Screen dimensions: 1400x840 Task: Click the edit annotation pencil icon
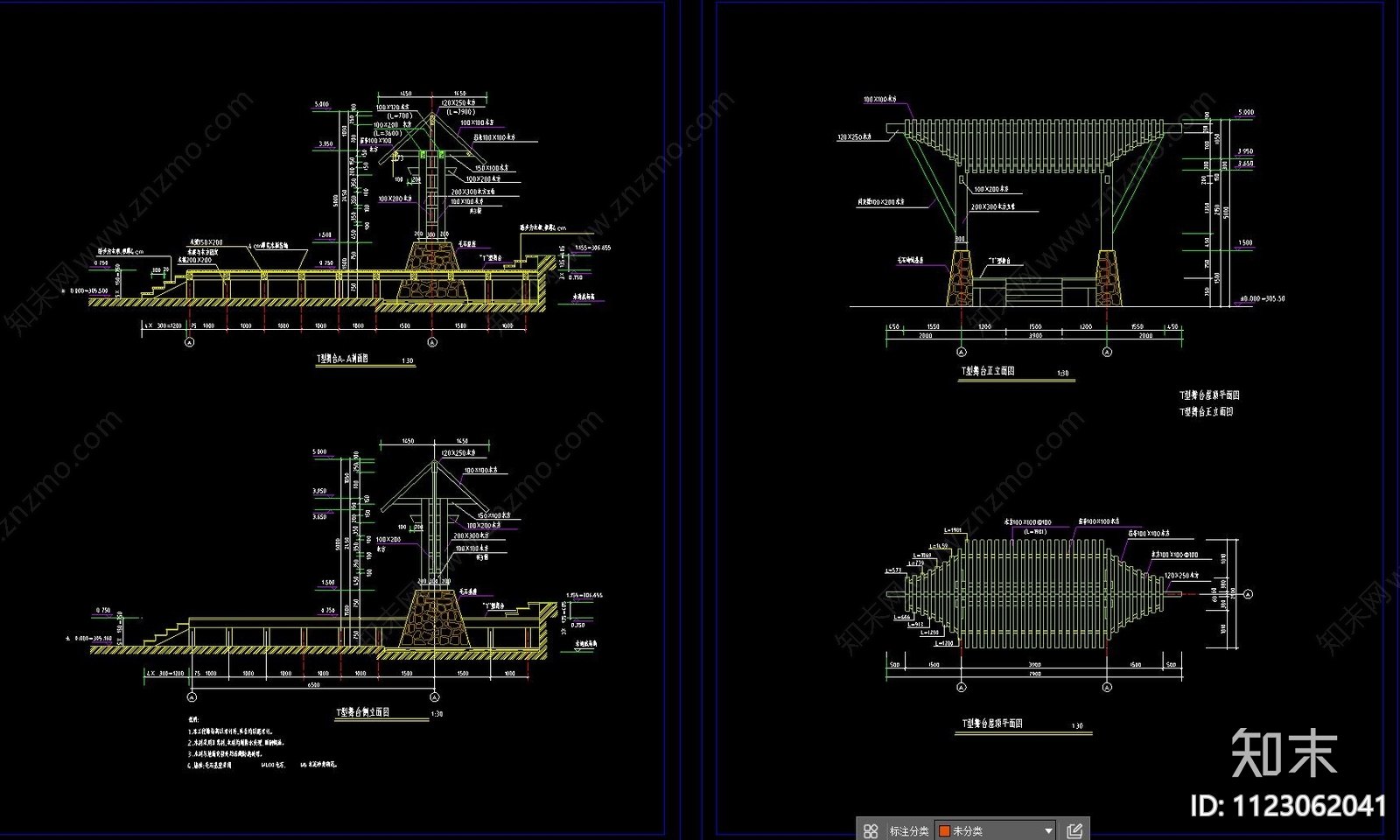tap(1074, 830)
